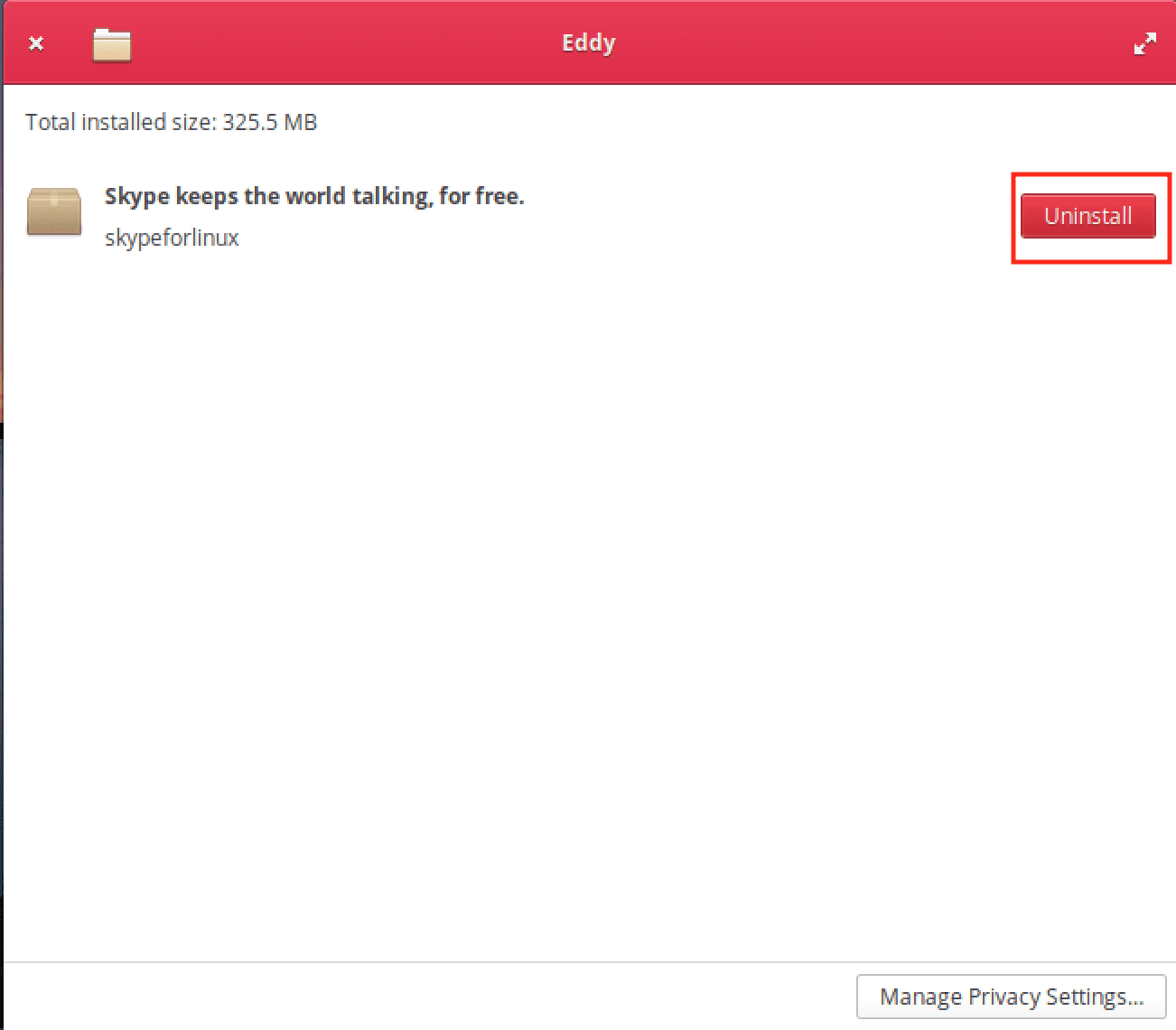Select the Skype keeps the world talking entry
This screenshot has height=1030, width=1176.
coord(313,195)
